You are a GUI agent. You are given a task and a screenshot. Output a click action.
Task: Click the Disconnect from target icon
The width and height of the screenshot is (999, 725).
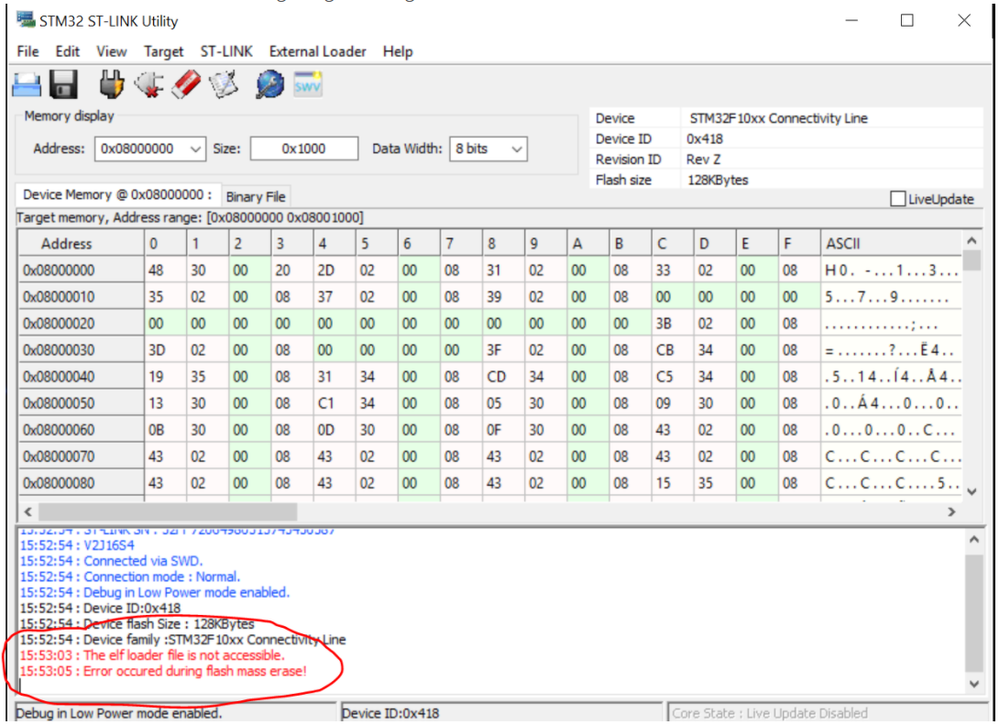click(148, 84)
